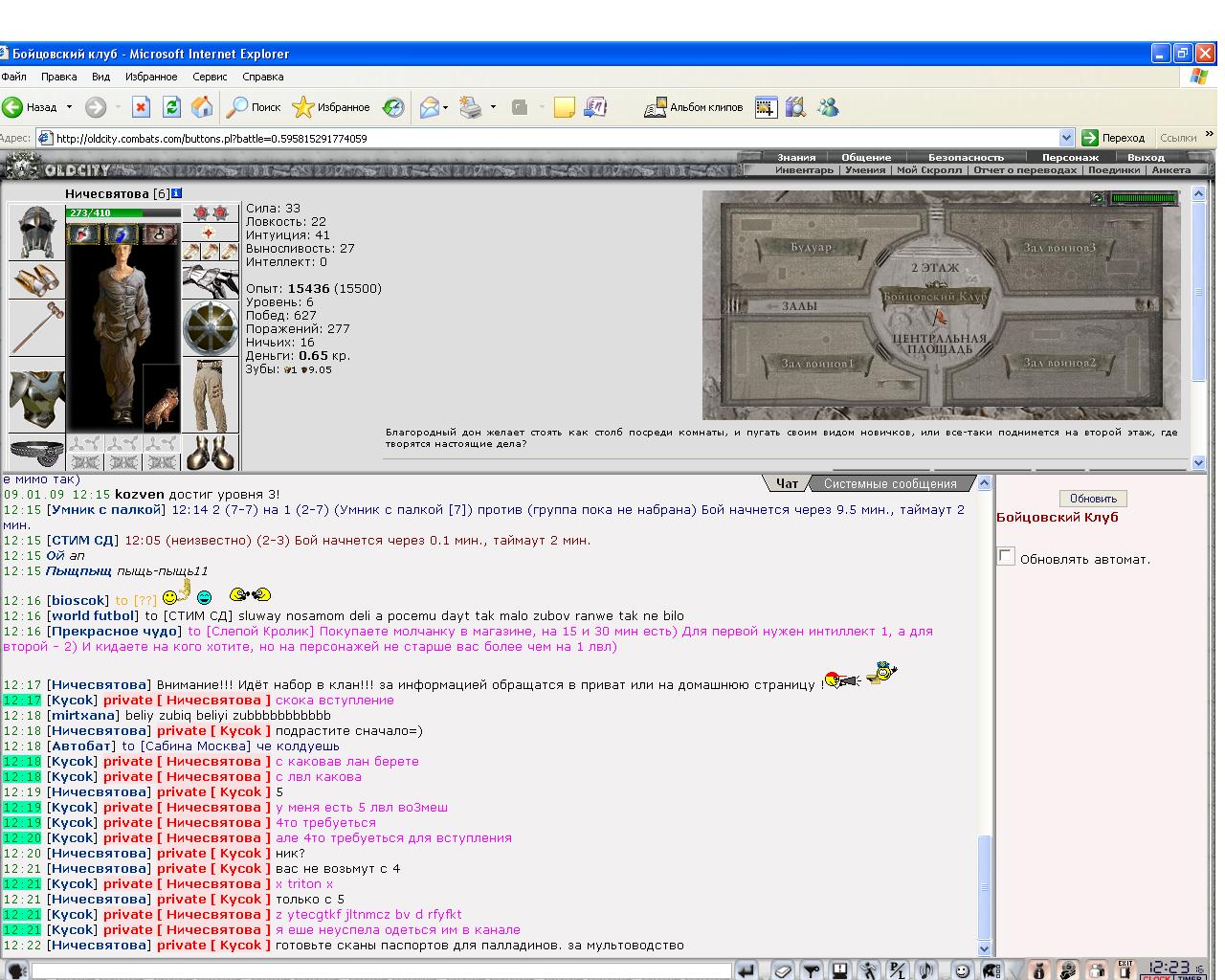This screenshot has width=1225, height=980.
Task: Click the studded belt equipment slot
Action: point(36,452)
